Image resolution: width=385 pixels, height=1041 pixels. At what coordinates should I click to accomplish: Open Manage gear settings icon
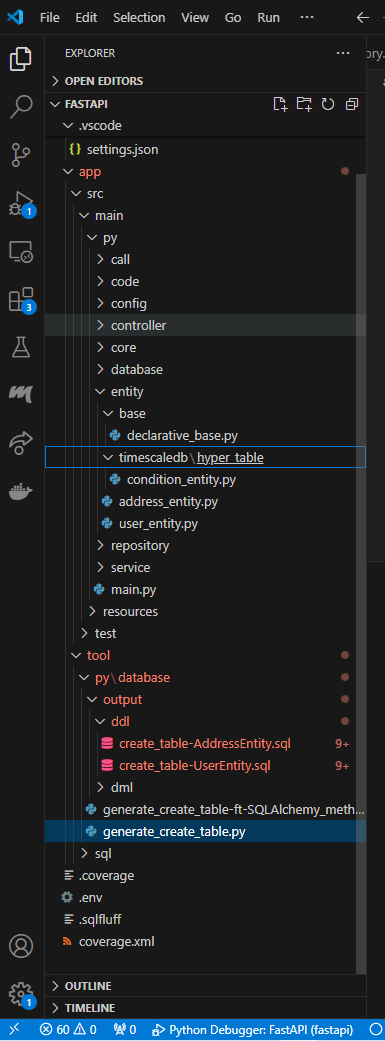click(x=21, y=993)
